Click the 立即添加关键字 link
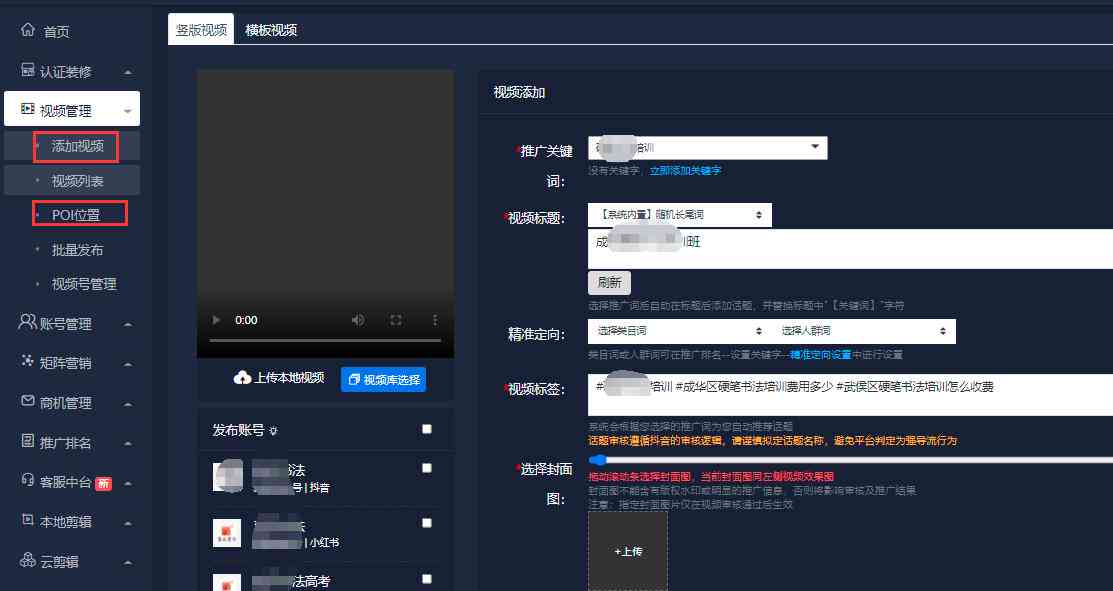Image resolution: width=1113 pixels, height=591 pixels. [686, 171]
